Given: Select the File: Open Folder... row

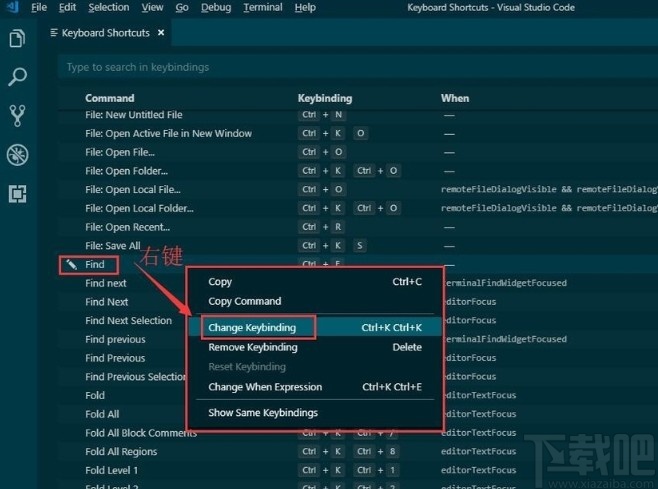Looking at the screenshot, I should coord(358,171).
